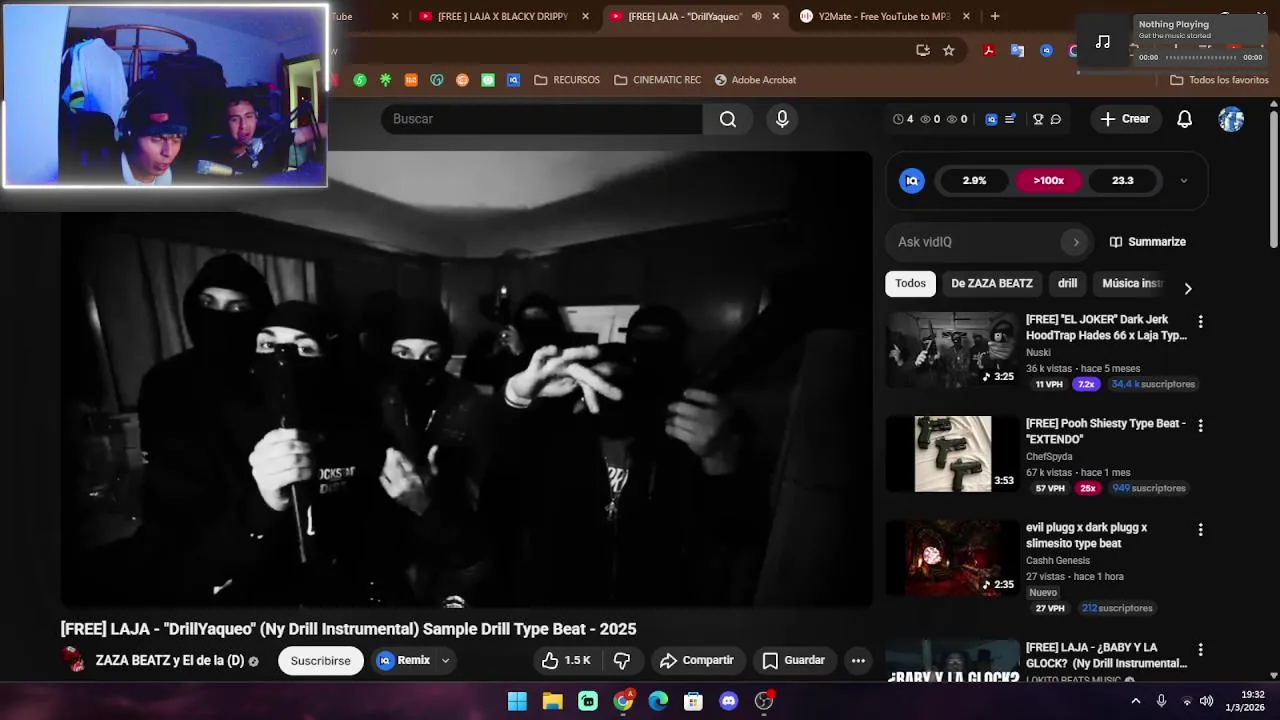Viewport: 1280px width, 720px height.
Task: Open Discord from taskbar
Action: tap(728, 701)
